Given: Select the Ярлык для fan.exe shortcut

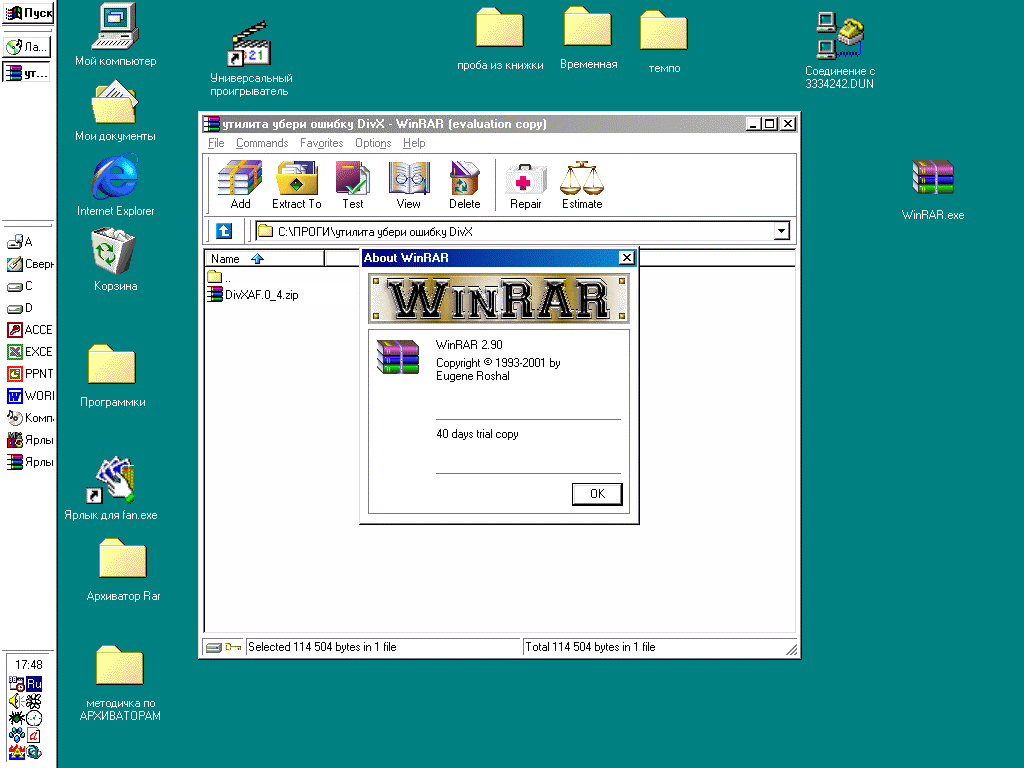Looking at the screenshot, I should [x=111, y=488].
